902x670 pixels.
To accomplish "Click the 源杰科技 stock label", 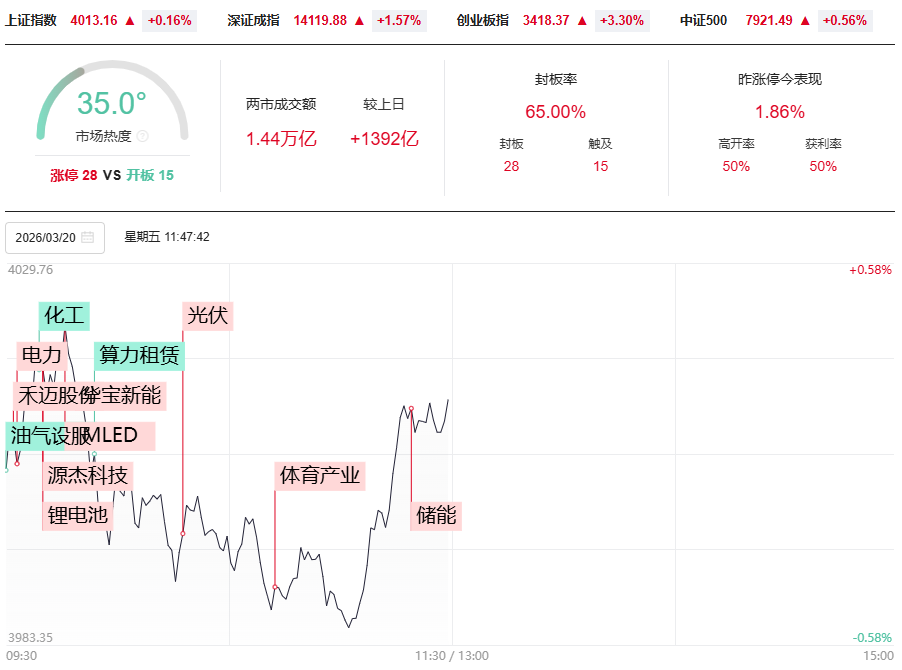I will pos(88,475).
